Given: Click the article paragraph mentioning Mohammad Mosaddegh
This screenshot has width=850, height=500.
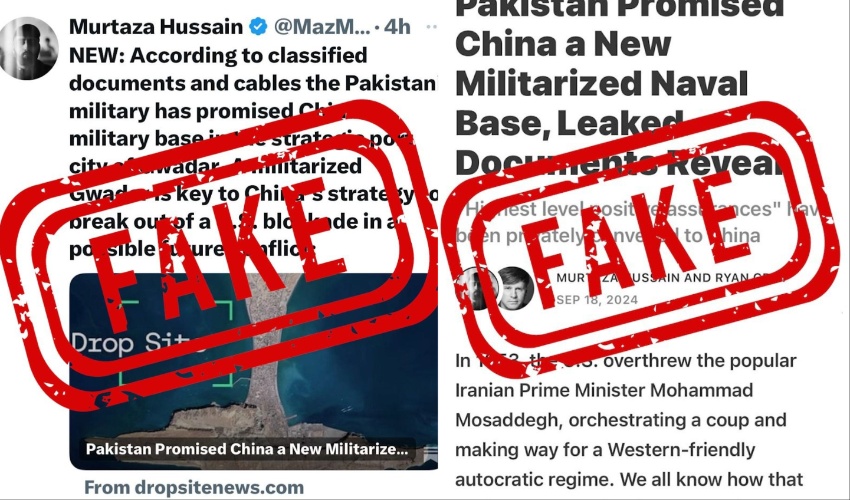Looking at the screenshot, I should coord(629,420).
